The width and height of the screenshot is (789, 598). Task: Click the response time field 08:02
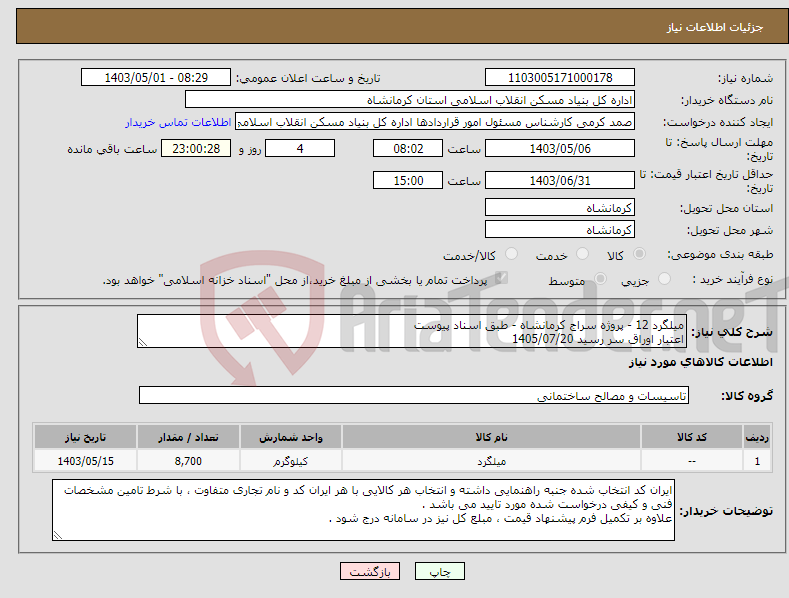click(408, 148)
